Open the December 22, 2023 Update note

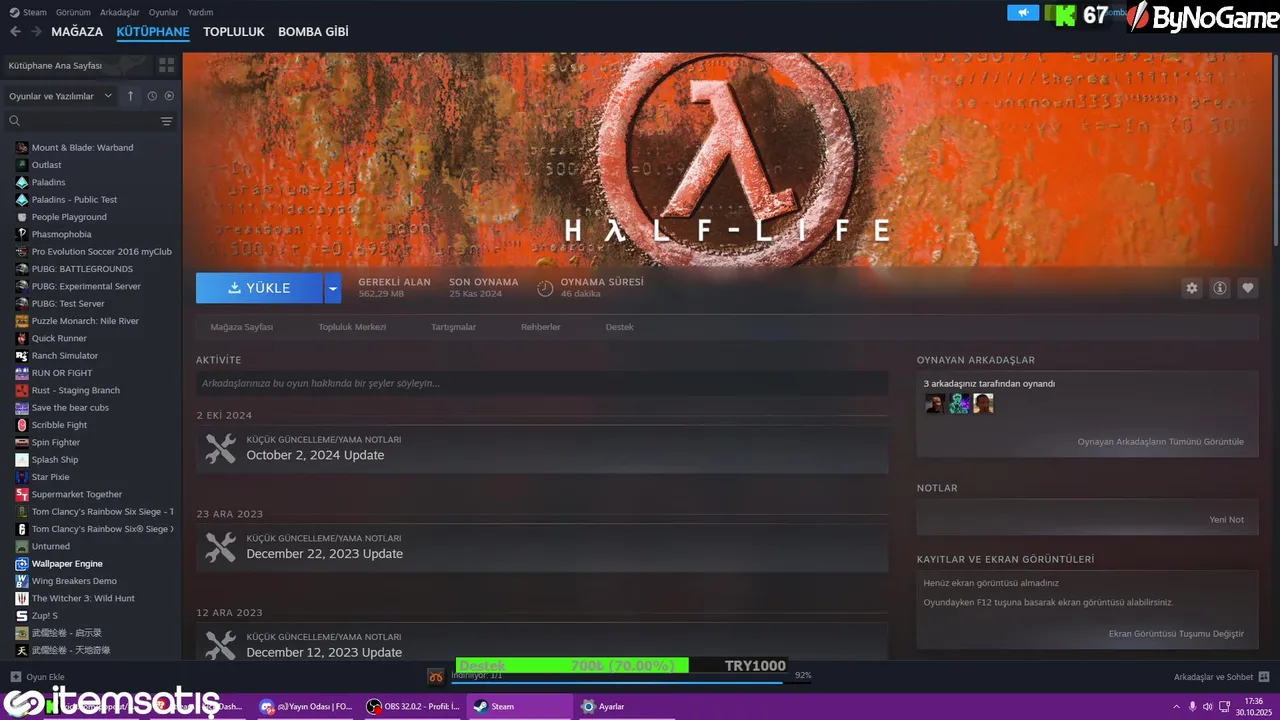(x=542, y=548)
